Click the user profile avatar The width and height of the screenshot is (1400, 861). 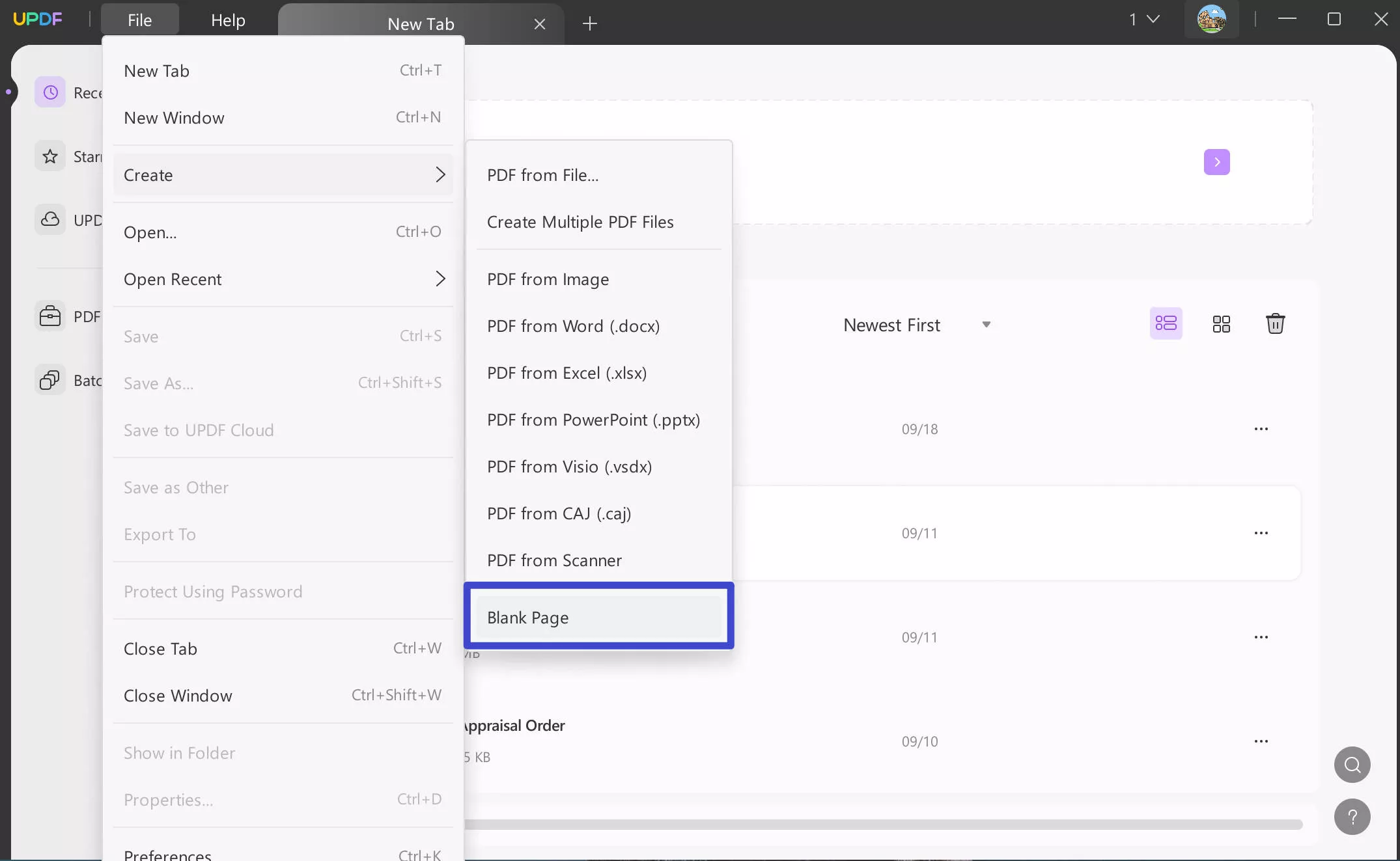tap(1211, 20)
